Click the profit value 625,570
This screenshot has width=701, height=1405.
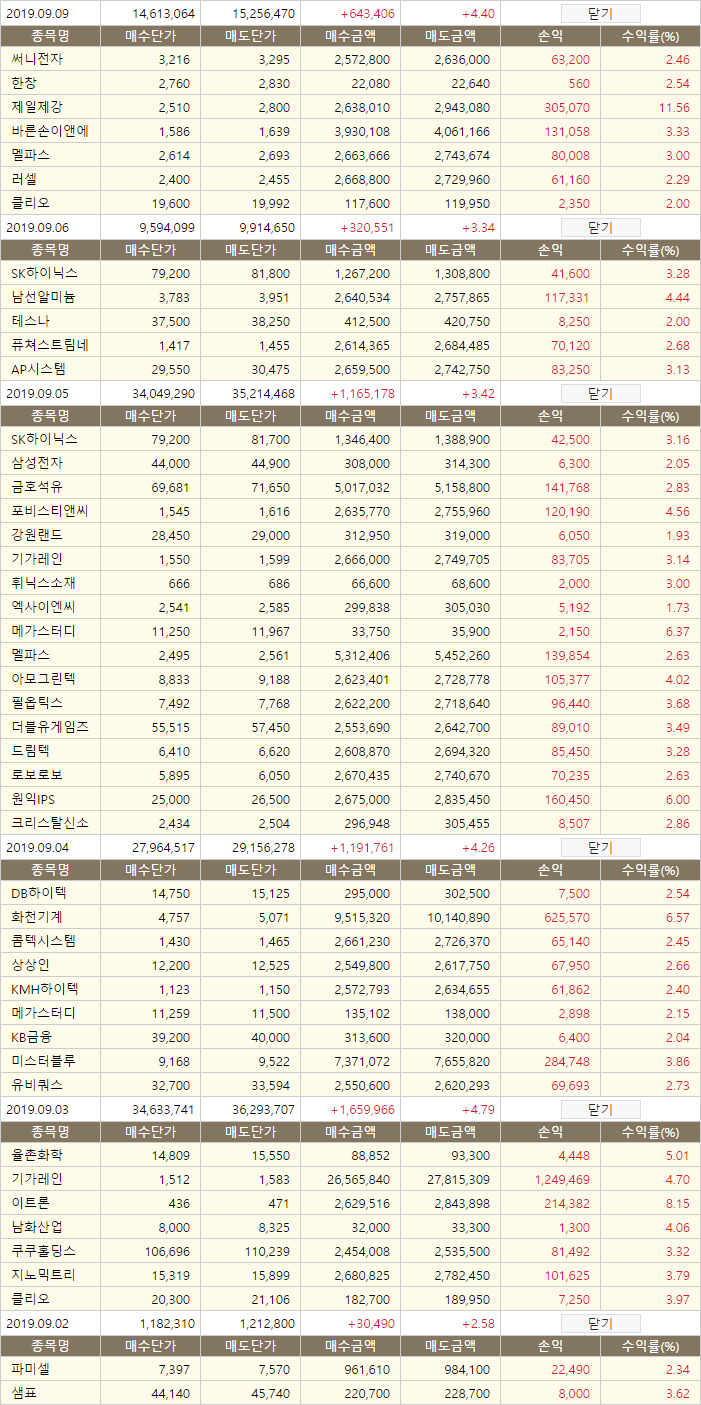click(565, 918)
